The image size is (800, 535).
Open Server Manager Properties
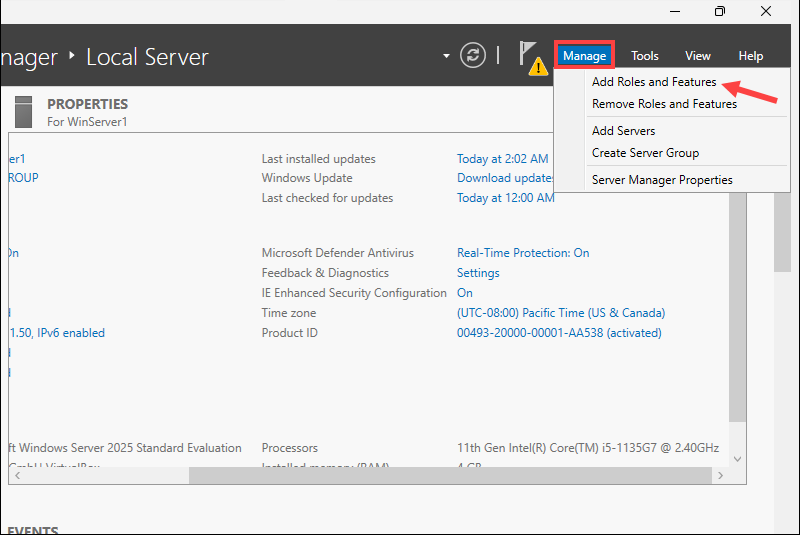[x=662, y=180]
